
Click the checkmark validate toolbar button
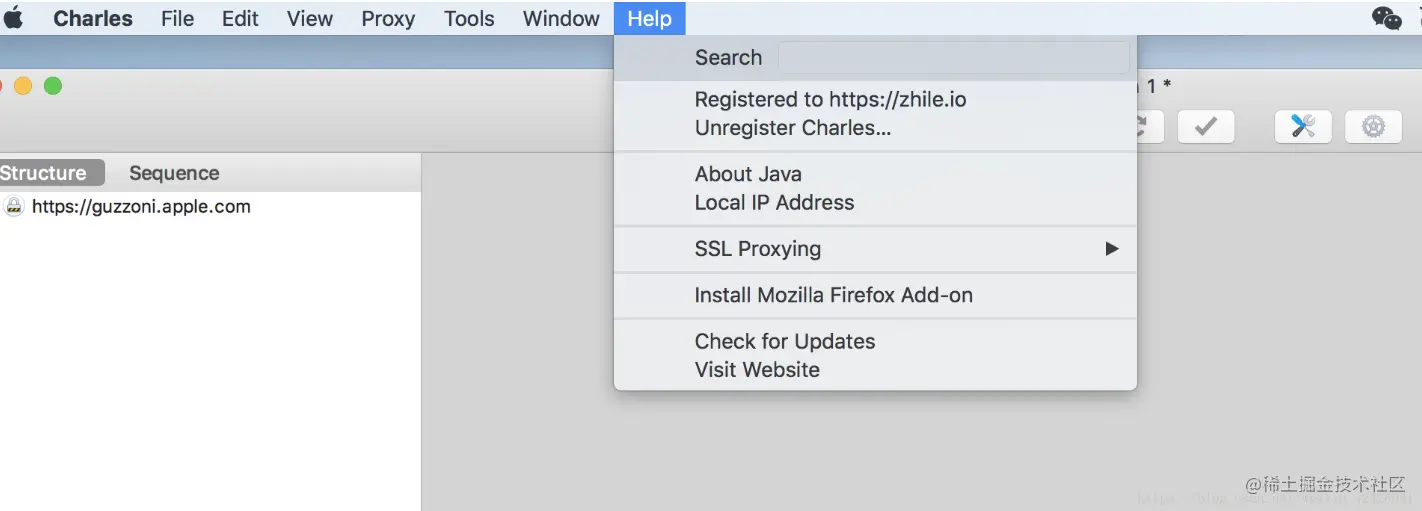(x=1206, y=126)
